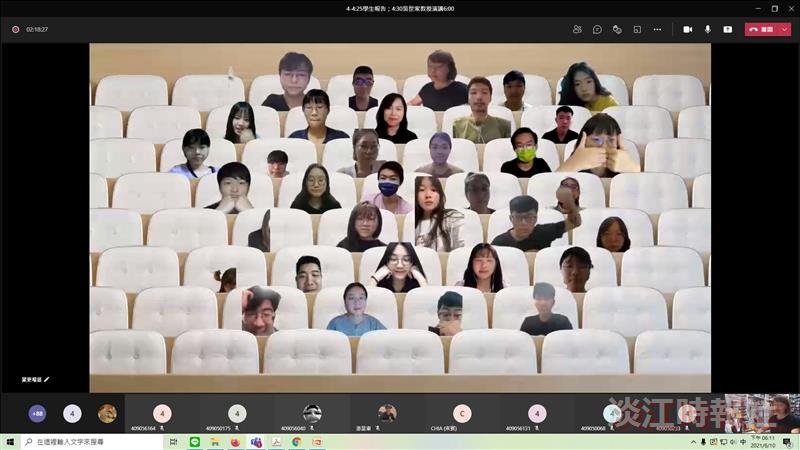Select participant 409050175 thumbnail
The width and height of the screenshot is (800, 450).
237,415
